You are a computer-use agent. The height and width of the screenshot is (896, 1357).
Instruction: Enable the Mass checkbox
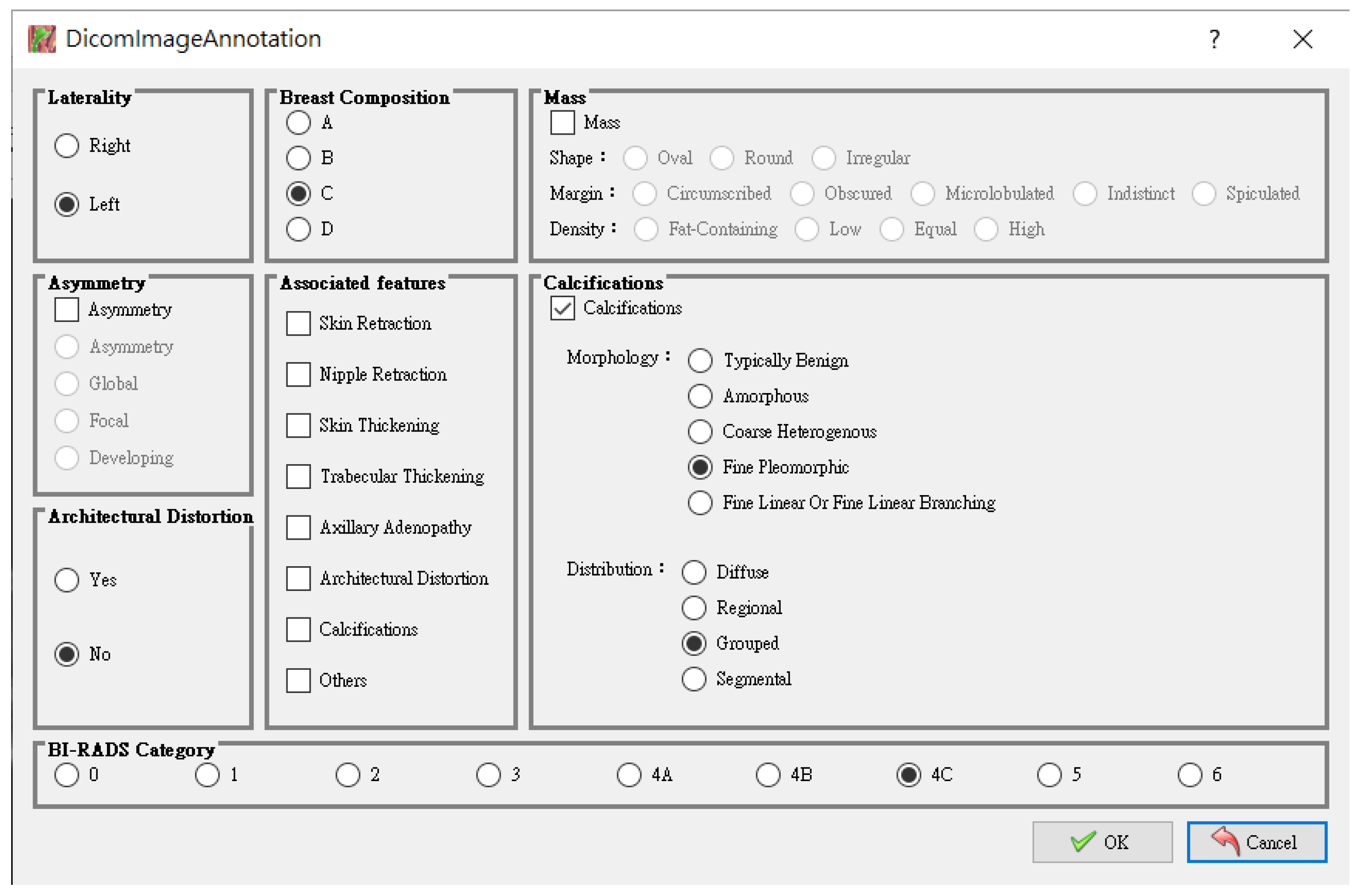(563, 123)
